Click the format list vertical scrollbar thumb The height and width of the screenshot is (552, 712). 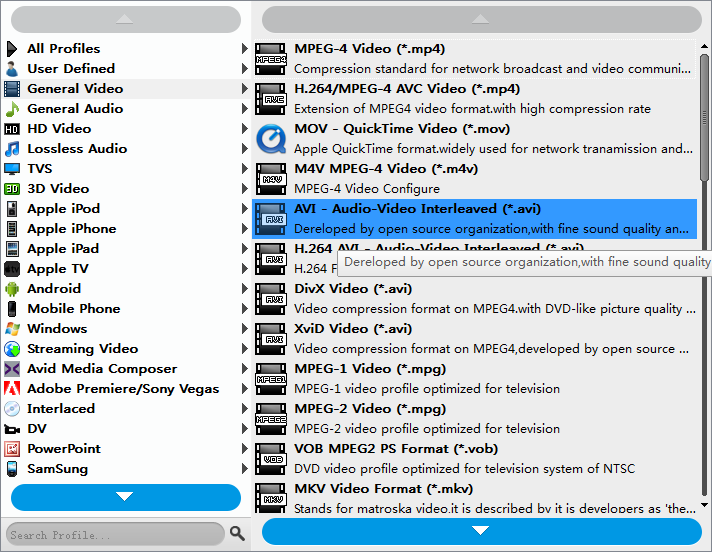[704, 117]
